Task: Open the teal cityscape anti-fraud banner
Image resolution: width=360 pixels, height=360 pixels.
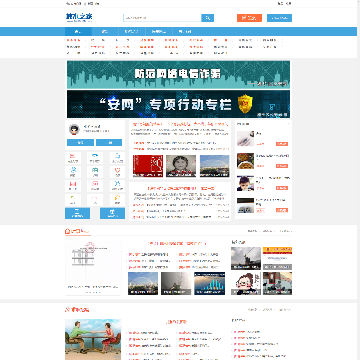Action: 178,74
